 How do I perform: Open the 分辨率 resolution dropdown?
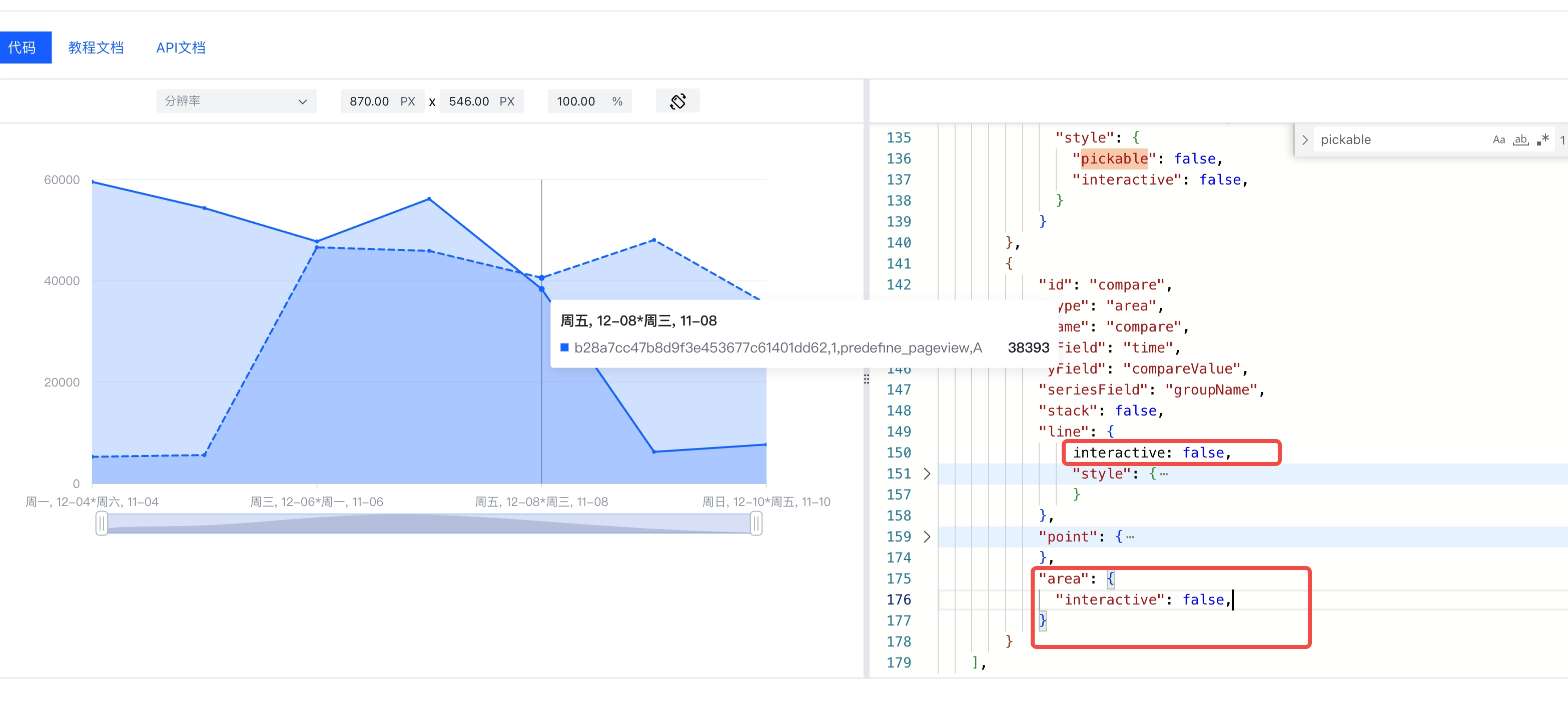[236, 101]
